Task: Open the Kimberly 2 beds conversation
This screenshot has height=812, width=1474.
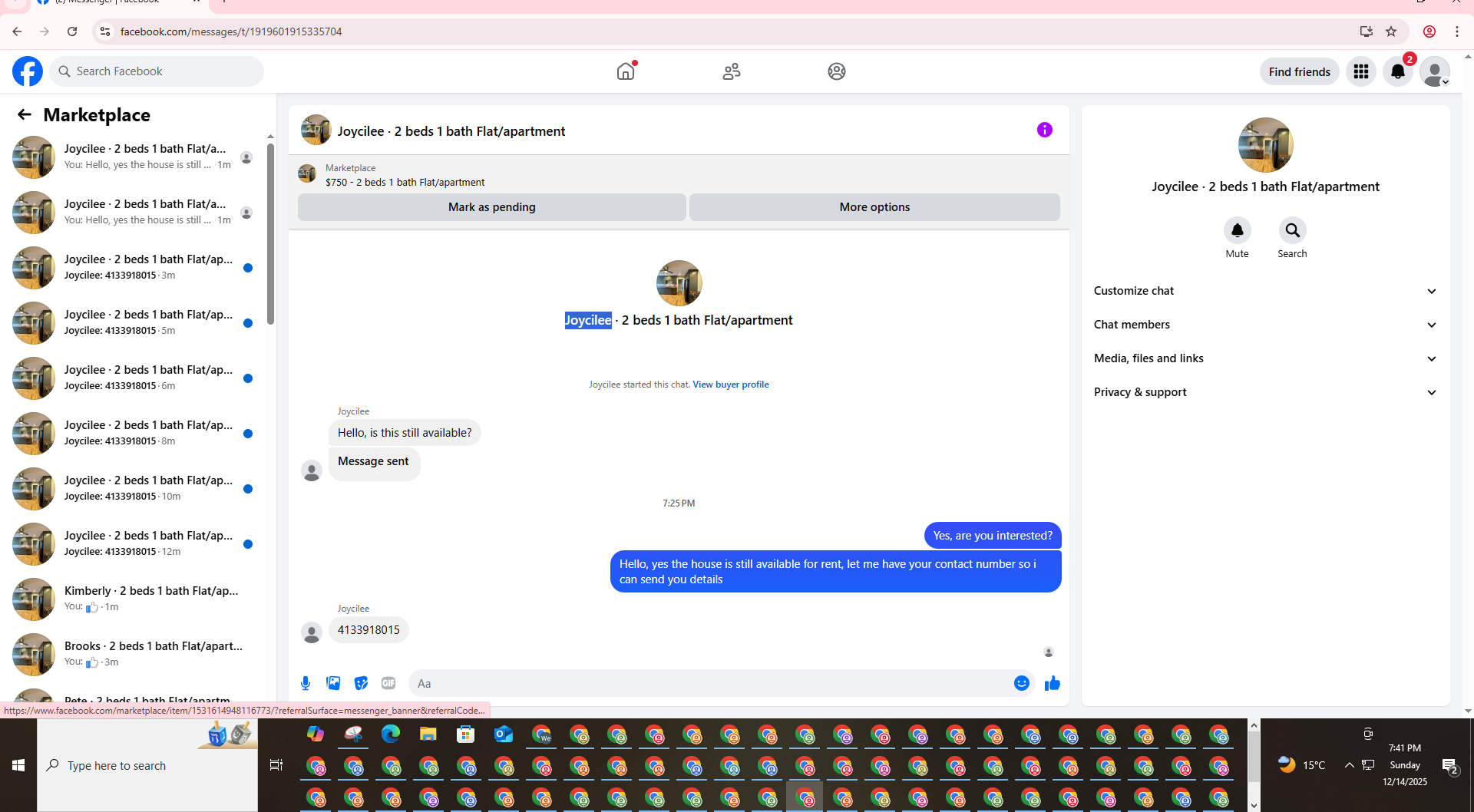Action: click(134, 599)
